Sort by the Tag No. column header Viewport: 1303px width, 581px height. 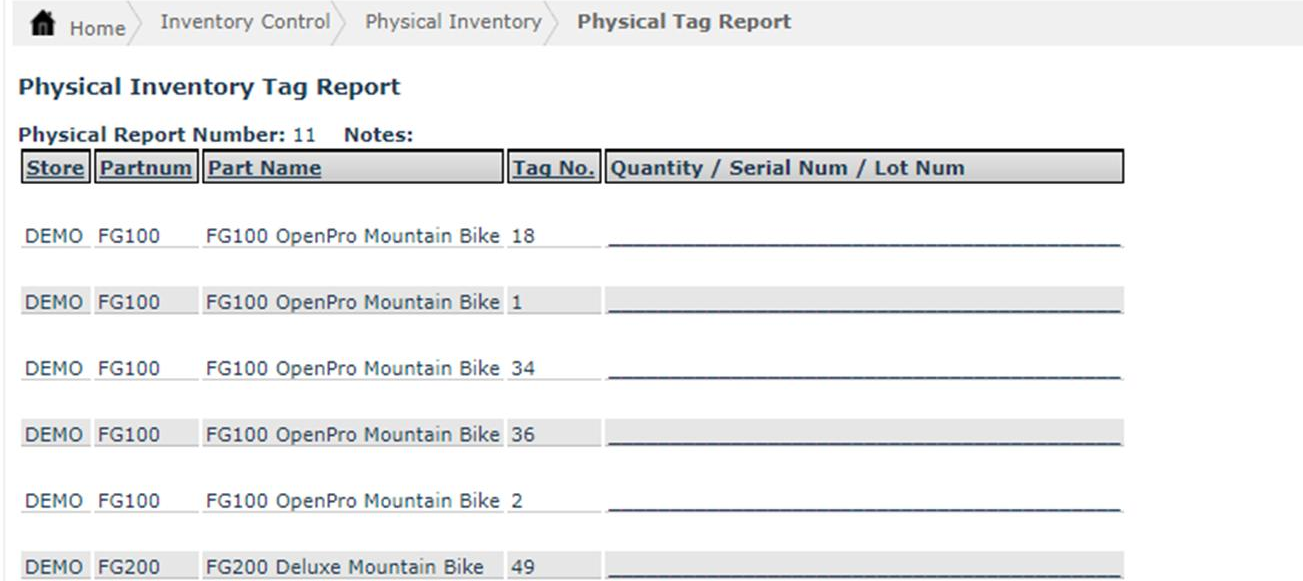554,167
